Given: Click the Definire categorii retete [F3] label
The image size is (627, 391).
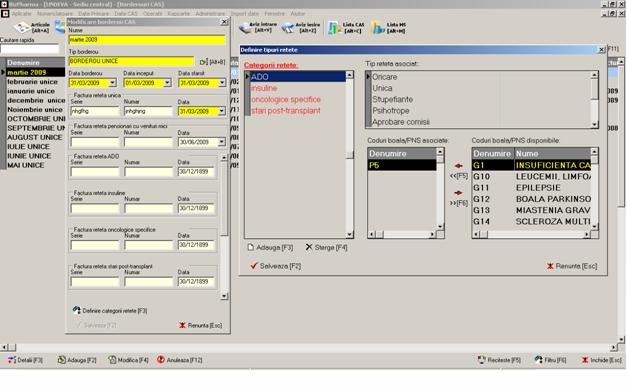Looking at the screenshot, I should pyautogui.click(x=115, y=311).
